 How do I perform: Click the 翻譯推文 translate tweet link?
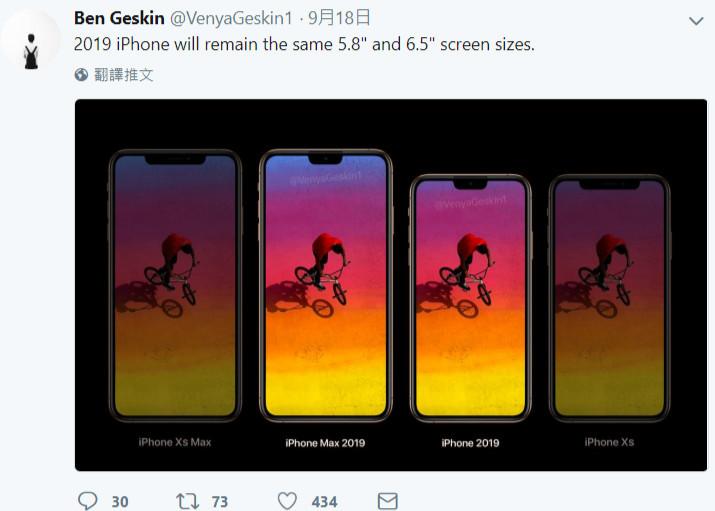pos(124,74)
